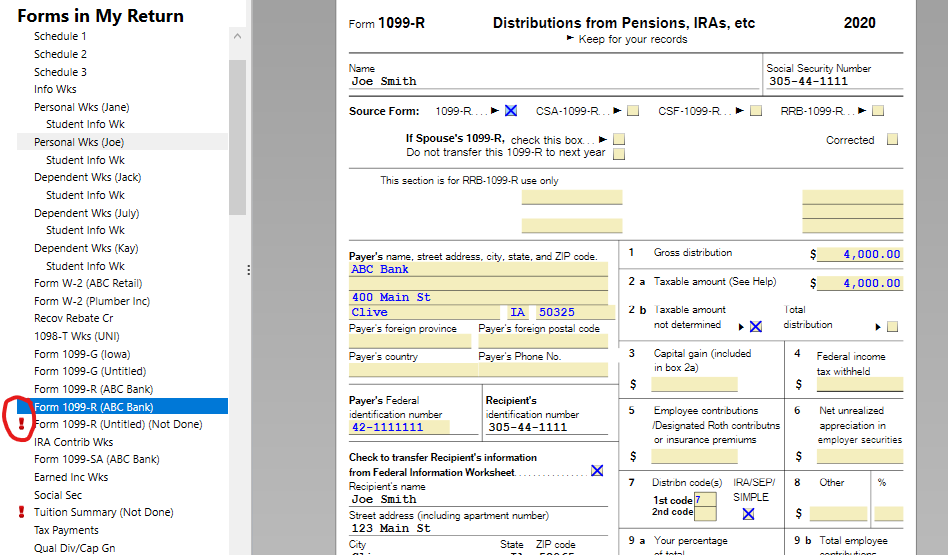Check the CSF-1099-R source form box
Screen dimensions: 948x555
[x=756, y=111]
